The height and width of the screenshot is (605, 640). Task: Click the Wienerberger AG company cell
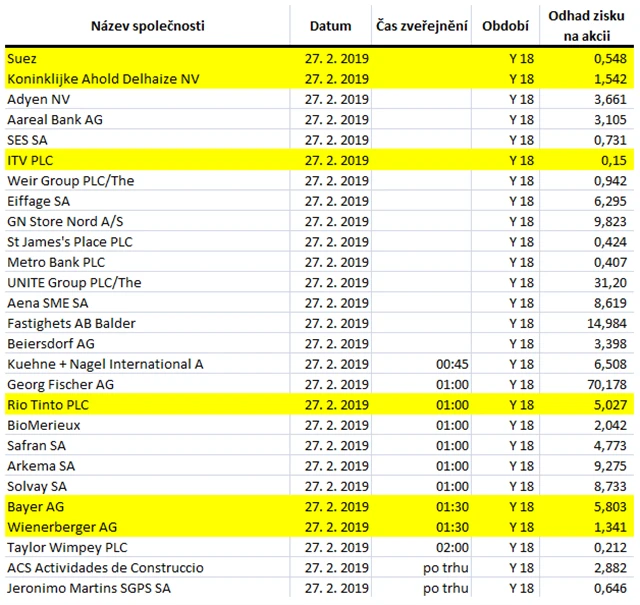(61, 527)
